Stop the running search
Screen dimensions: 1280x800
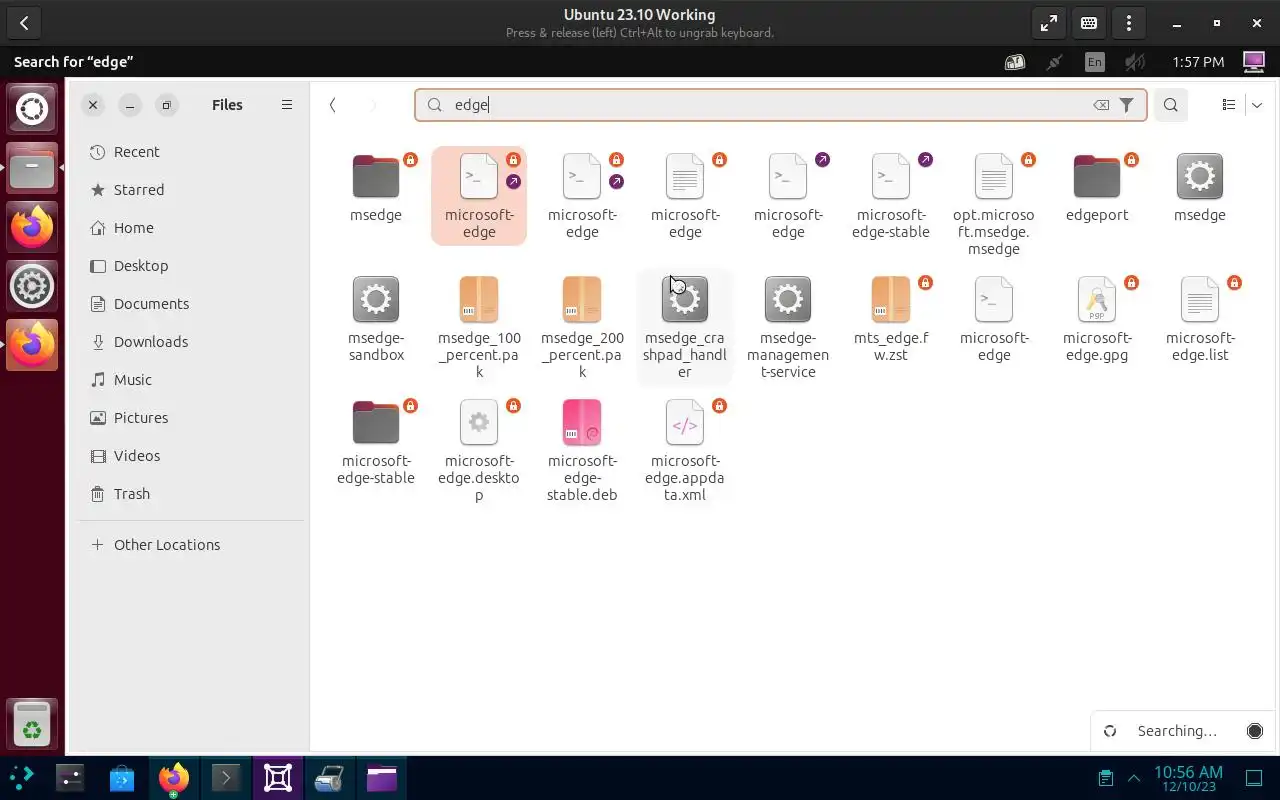[x=1255, y=731]
